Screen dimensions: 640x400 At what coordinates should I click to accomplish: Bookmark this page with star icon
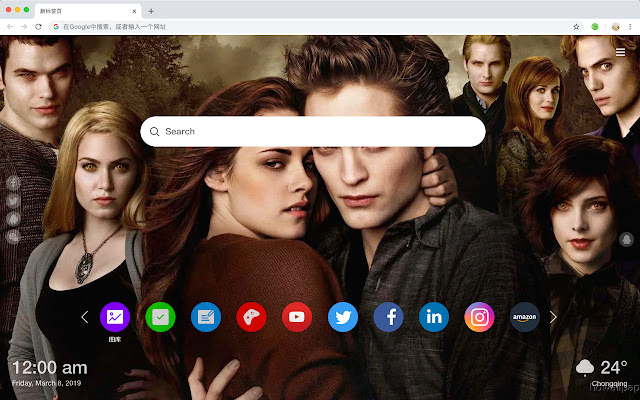tap(576, 27)
